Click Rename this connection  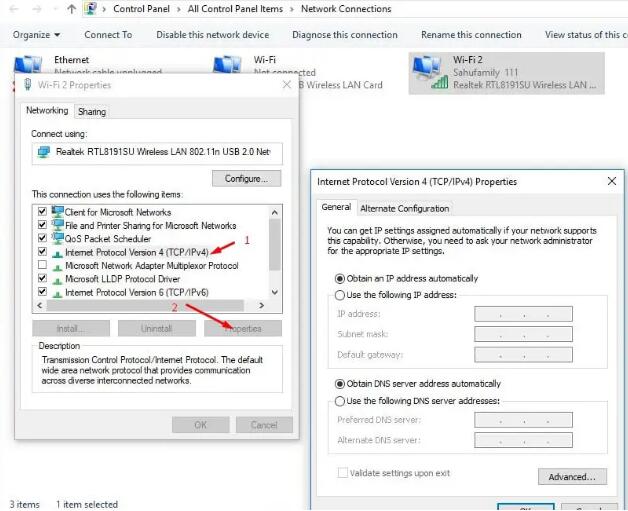tap(471, 35)
